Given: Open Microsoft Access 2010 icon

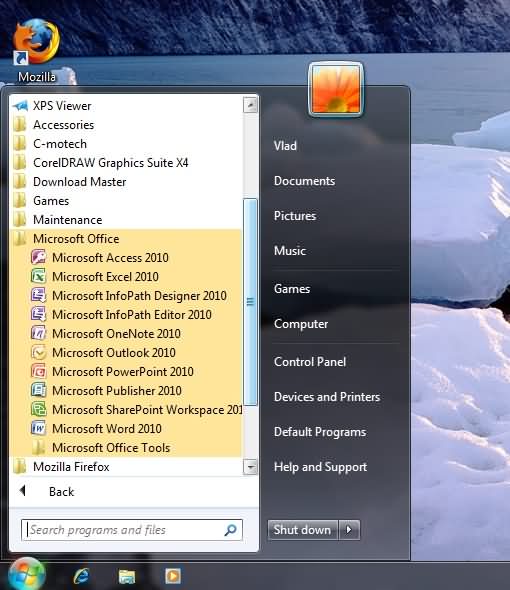Looking at the screenshot, I should [x=38, y=257].
